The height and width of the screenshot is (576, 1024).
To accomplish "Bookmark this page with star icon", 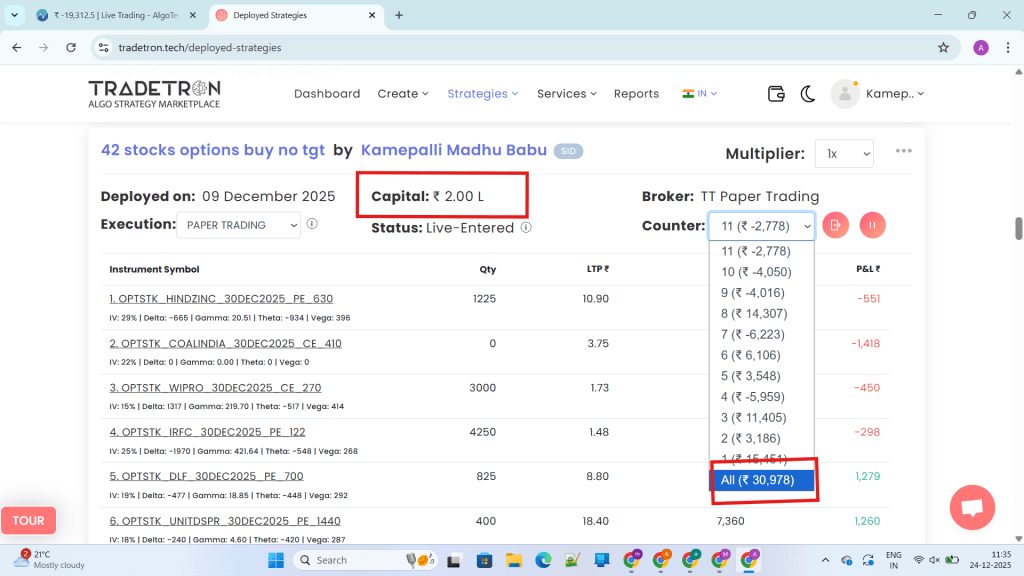I will [x=943, y=47].
